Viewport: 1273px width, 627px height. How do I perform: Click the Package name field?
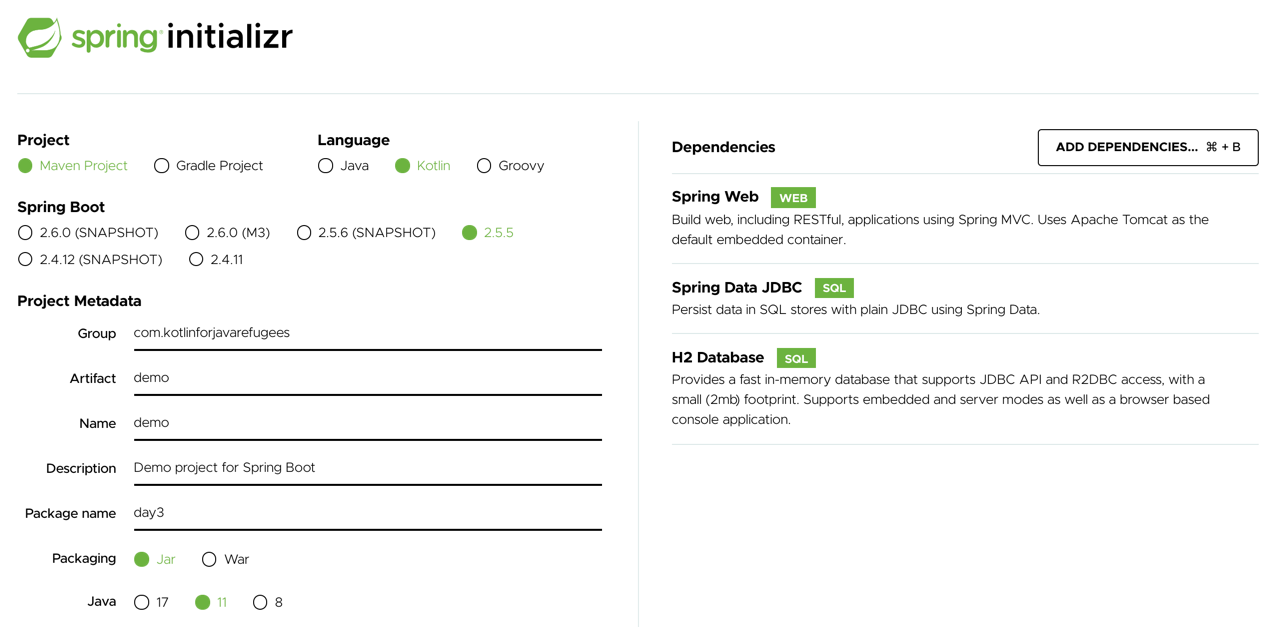pyautogui.click(x=368, y=514)
